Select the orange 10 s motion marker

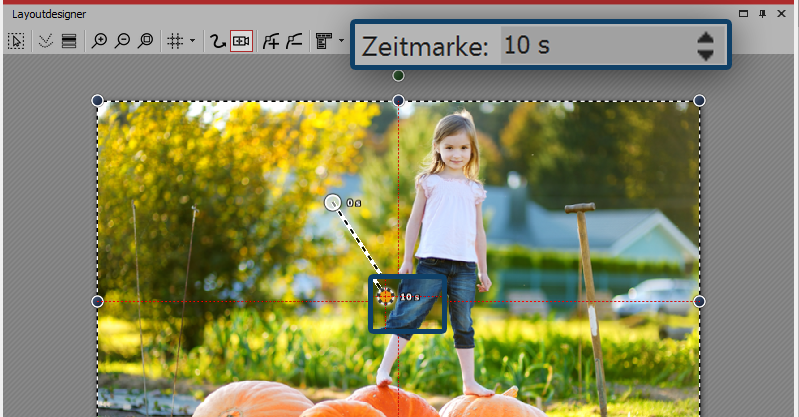[386, 296]
